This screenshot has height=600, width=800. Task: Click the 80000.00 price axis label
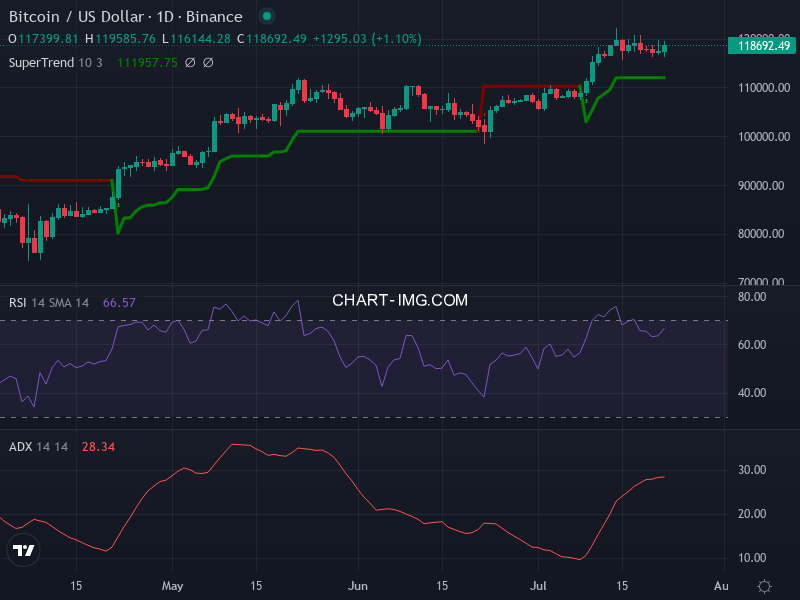point(761,234)
